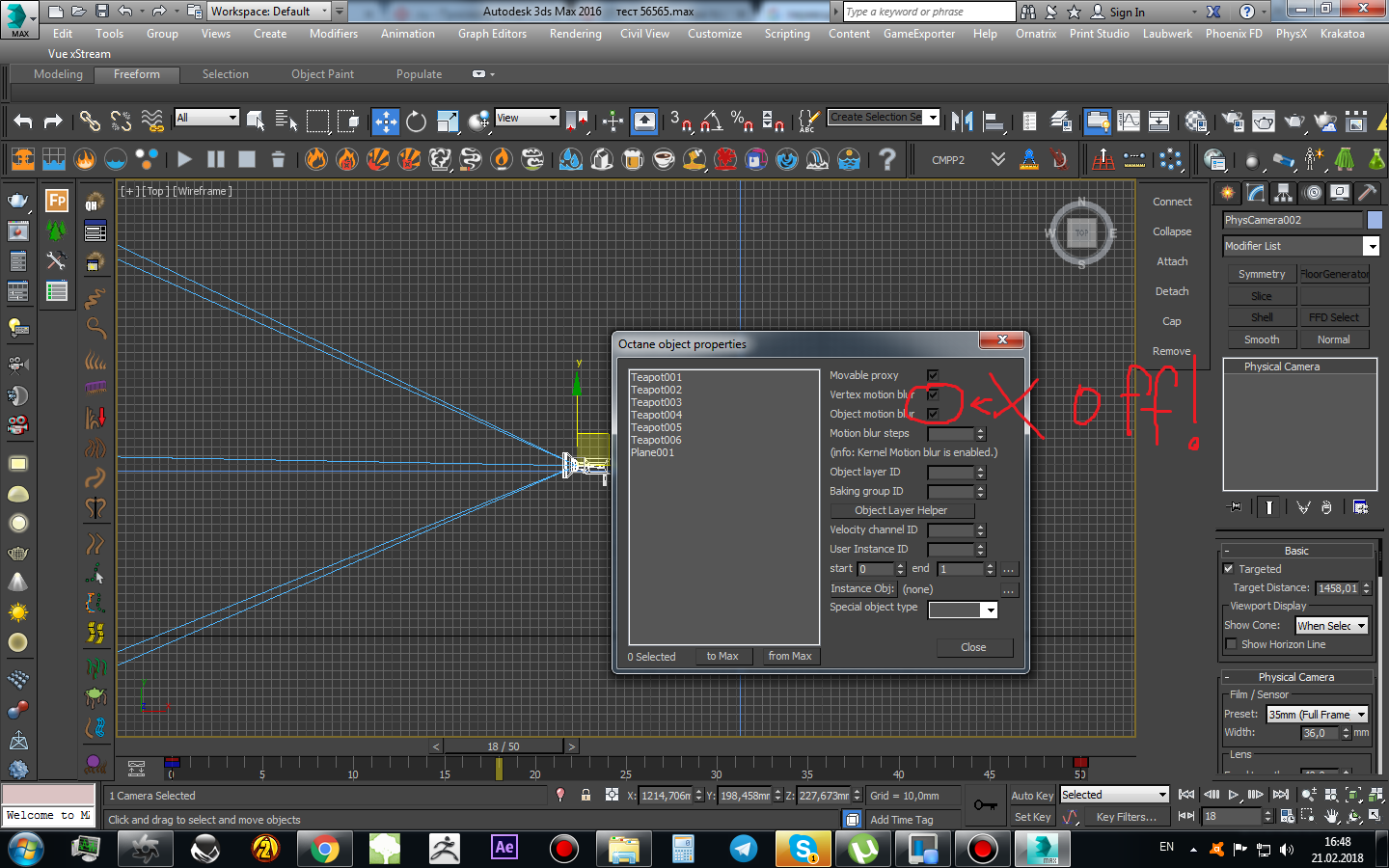
Task: Click the Mirror tool in main toolbar
Action: click(x=962, y=121)
